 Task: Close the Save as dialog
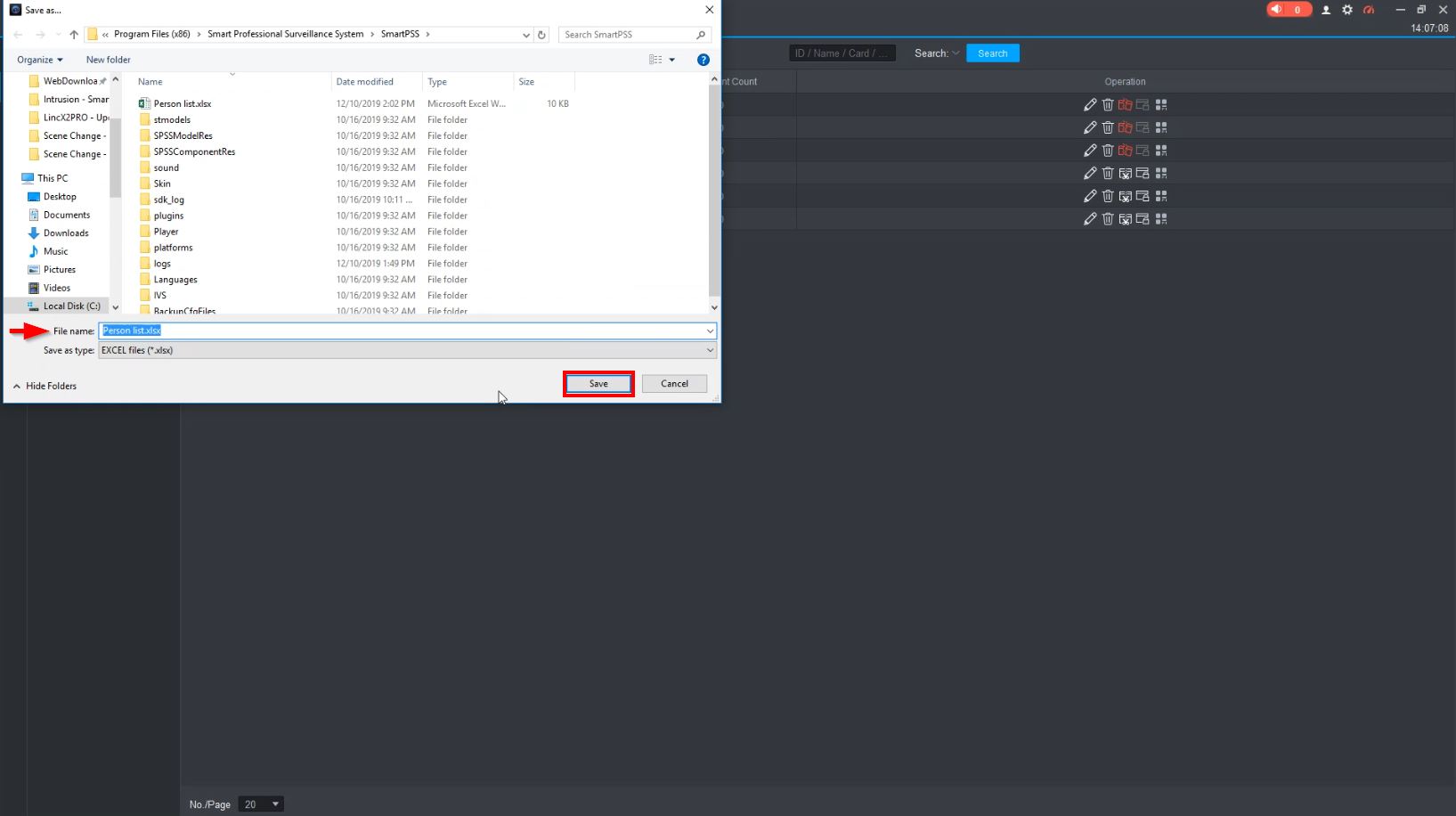pyautogui.click(x=709, y=10)
